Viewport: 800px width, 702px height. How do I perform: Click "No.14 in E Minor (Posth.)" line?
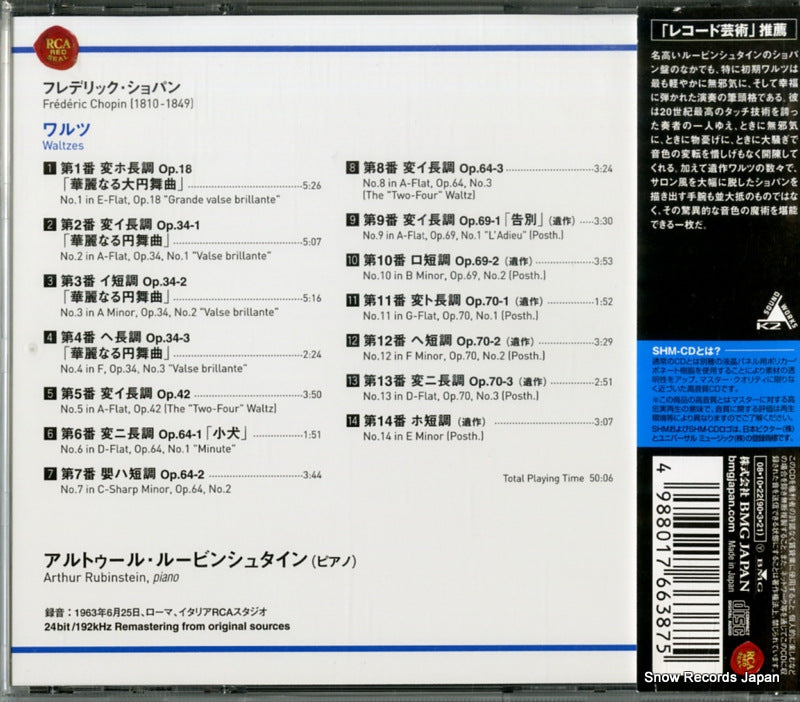click(x=423, y=436)
